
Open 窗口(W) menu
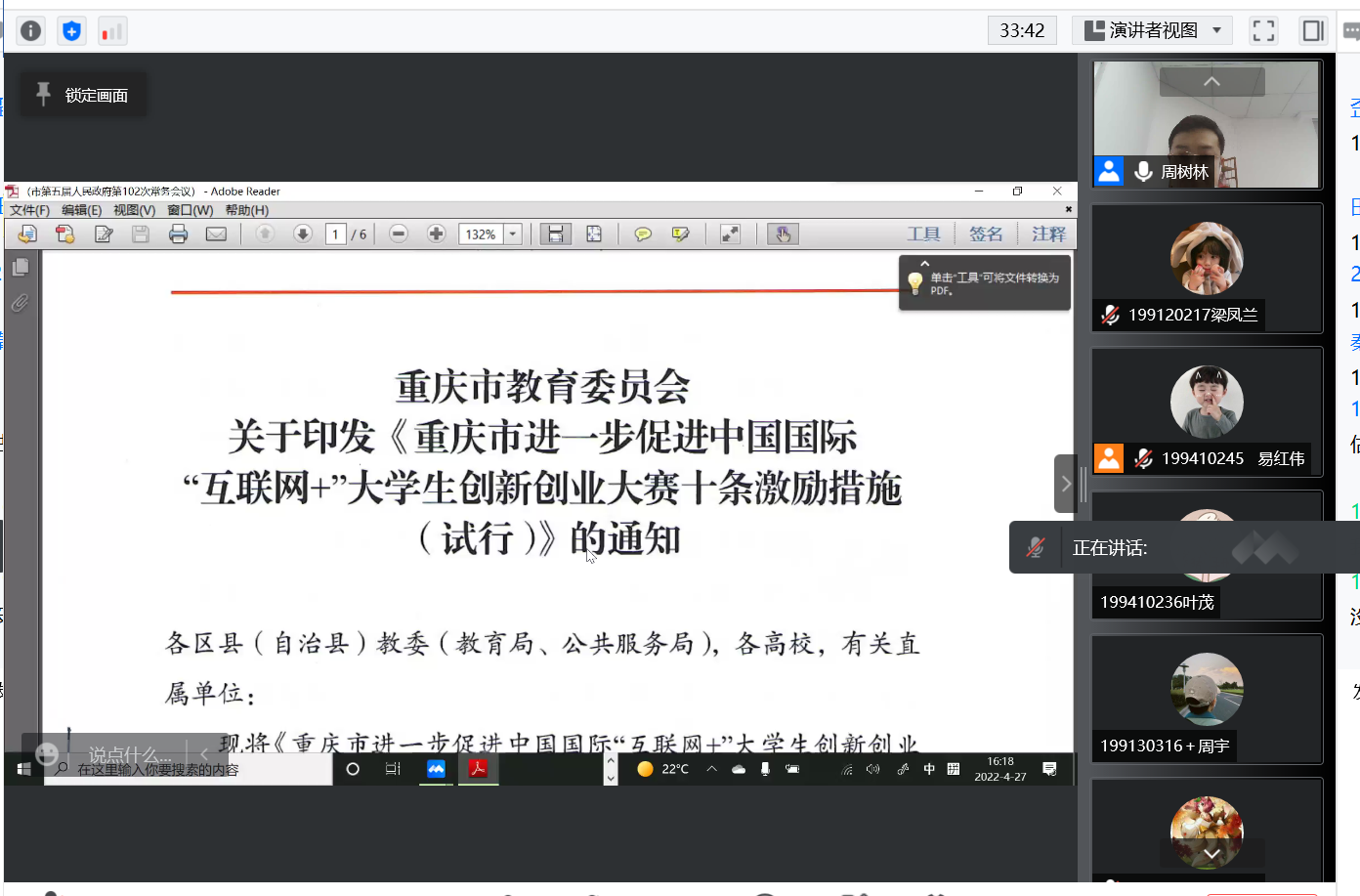click(190, 210)
